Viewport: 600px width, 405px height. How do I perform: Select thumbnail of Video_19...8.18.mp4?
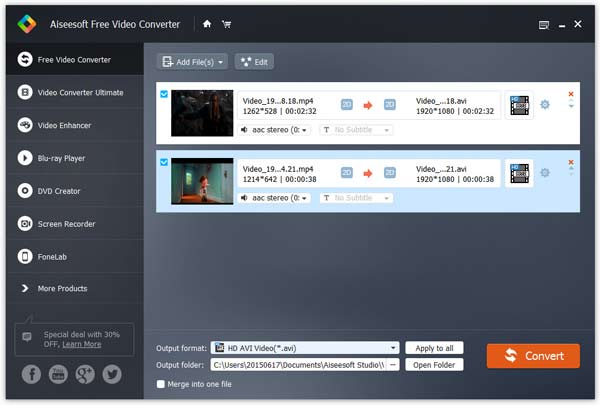(202, 113)
